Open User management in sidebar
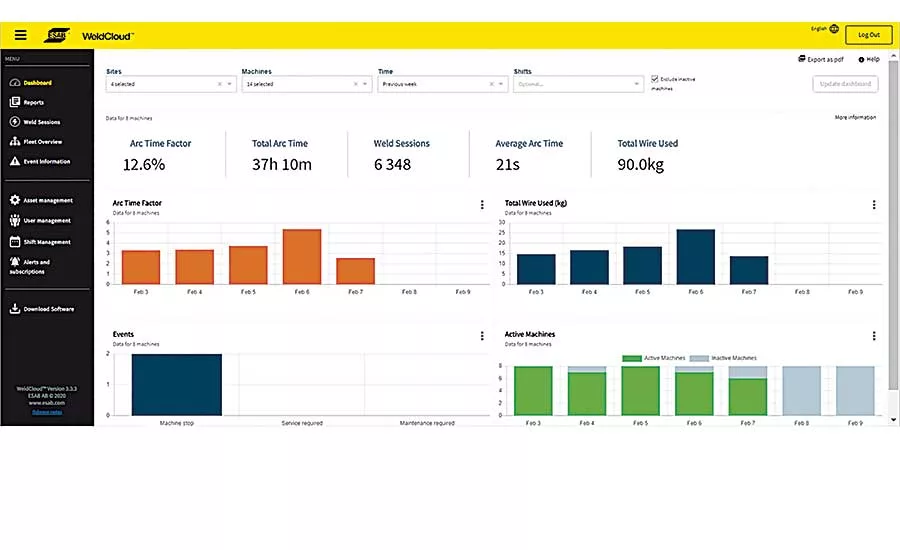 (47, 220)
